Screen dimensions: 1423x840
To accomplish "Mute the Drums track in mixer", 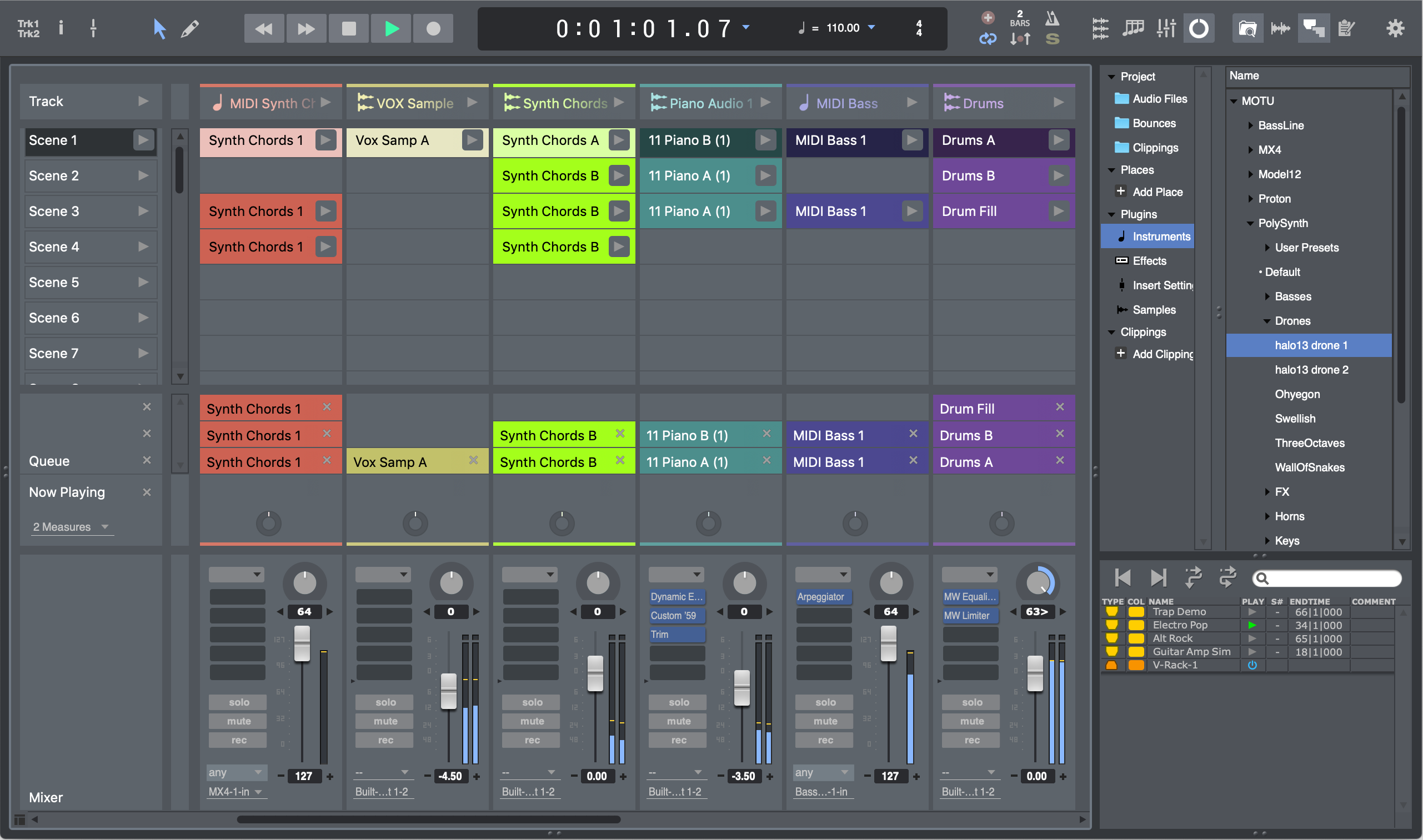I will click(971, 721).
